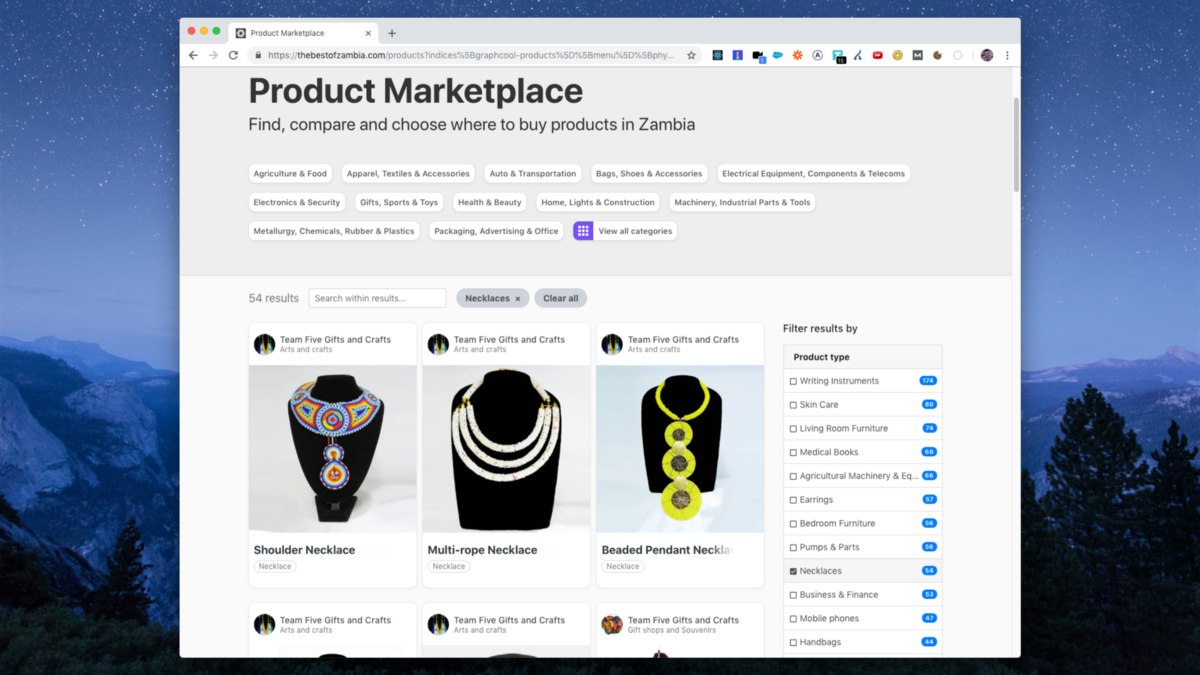Image resolution: width=1200 pixels, height=675 pixels.
Task: Tick the Business & Finance checkbox
Action: 794,595
